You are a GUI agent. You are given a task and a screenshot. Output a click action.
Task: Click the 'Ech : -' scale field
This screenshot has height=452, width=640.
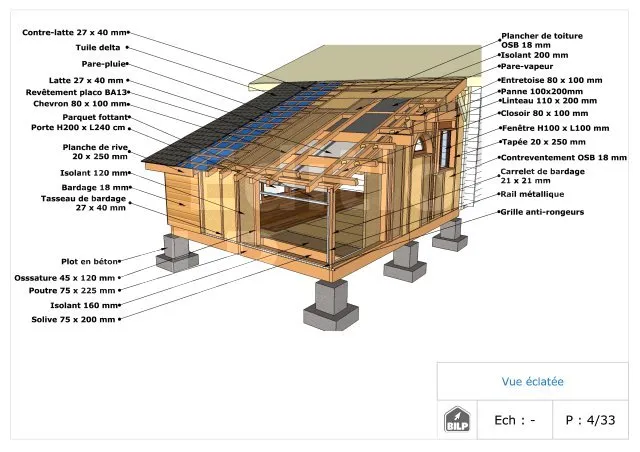(515, 420)
